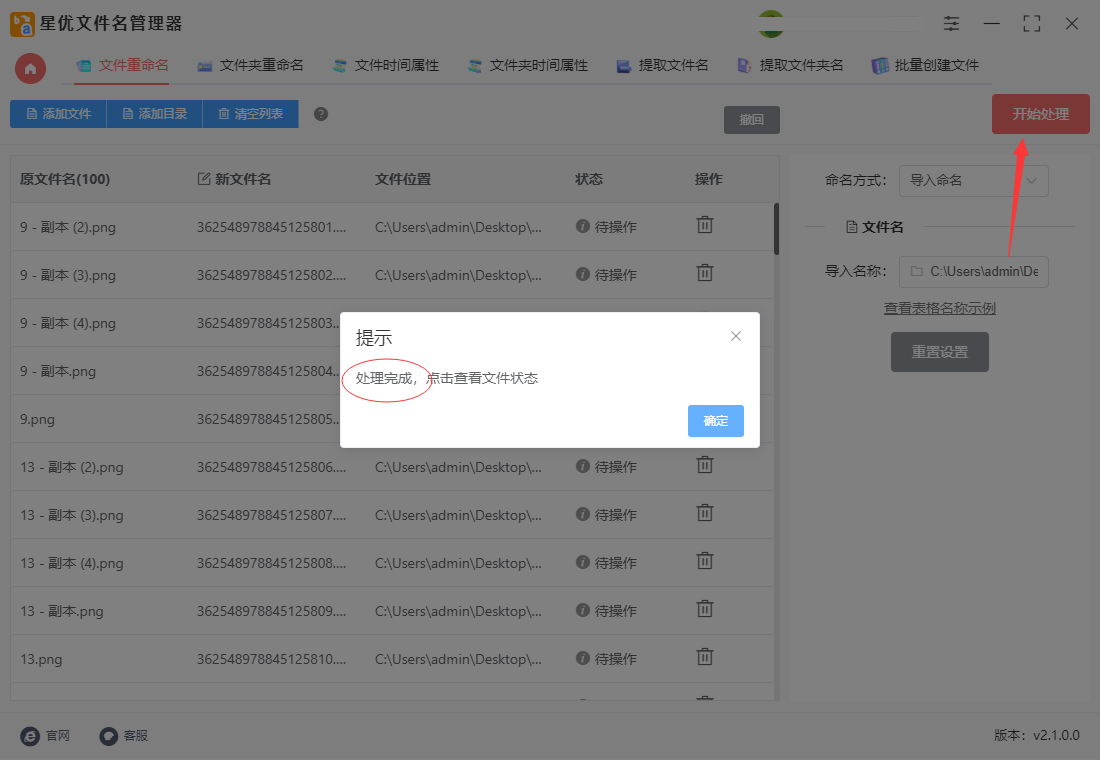
Task: Click the version v2.1.0.0 text
Action: pos(1037,735)
